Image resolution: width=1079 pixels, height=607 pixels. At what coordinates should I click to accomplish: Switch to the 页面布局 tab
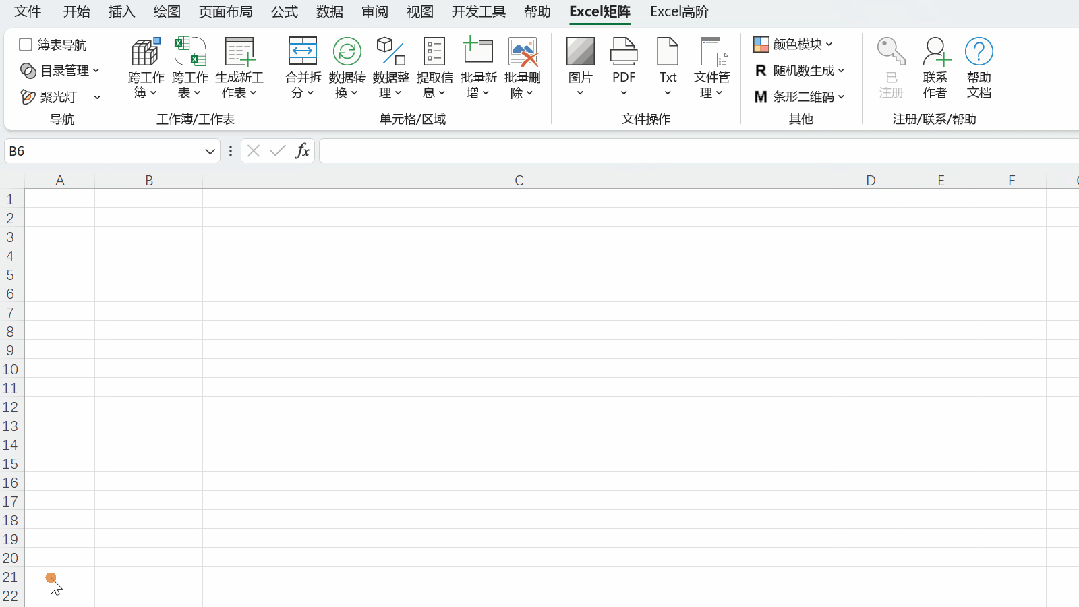click(226, 12)
